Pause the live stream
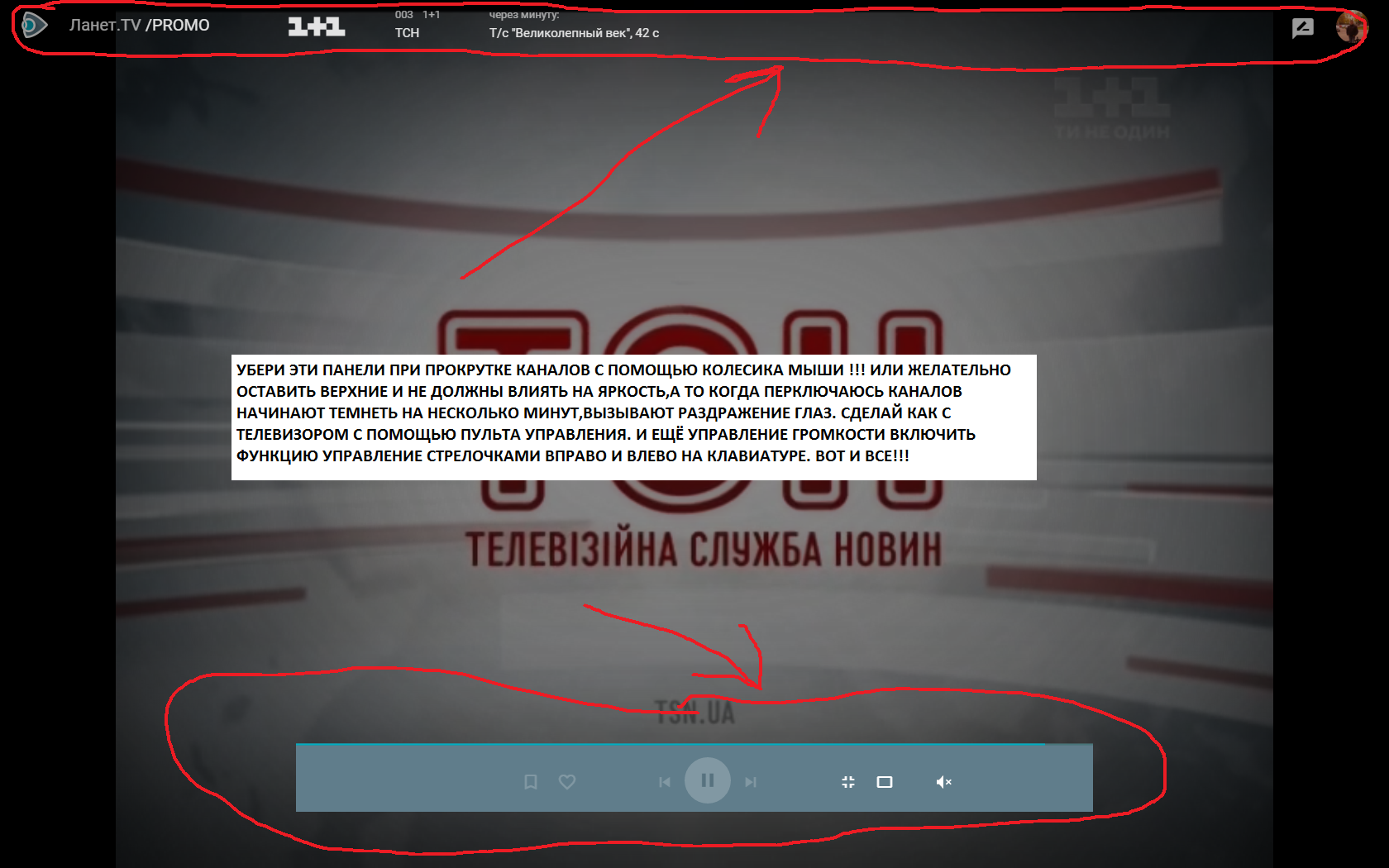The height and width of the screenshot is (868, 1389). [x=708, y=780]
